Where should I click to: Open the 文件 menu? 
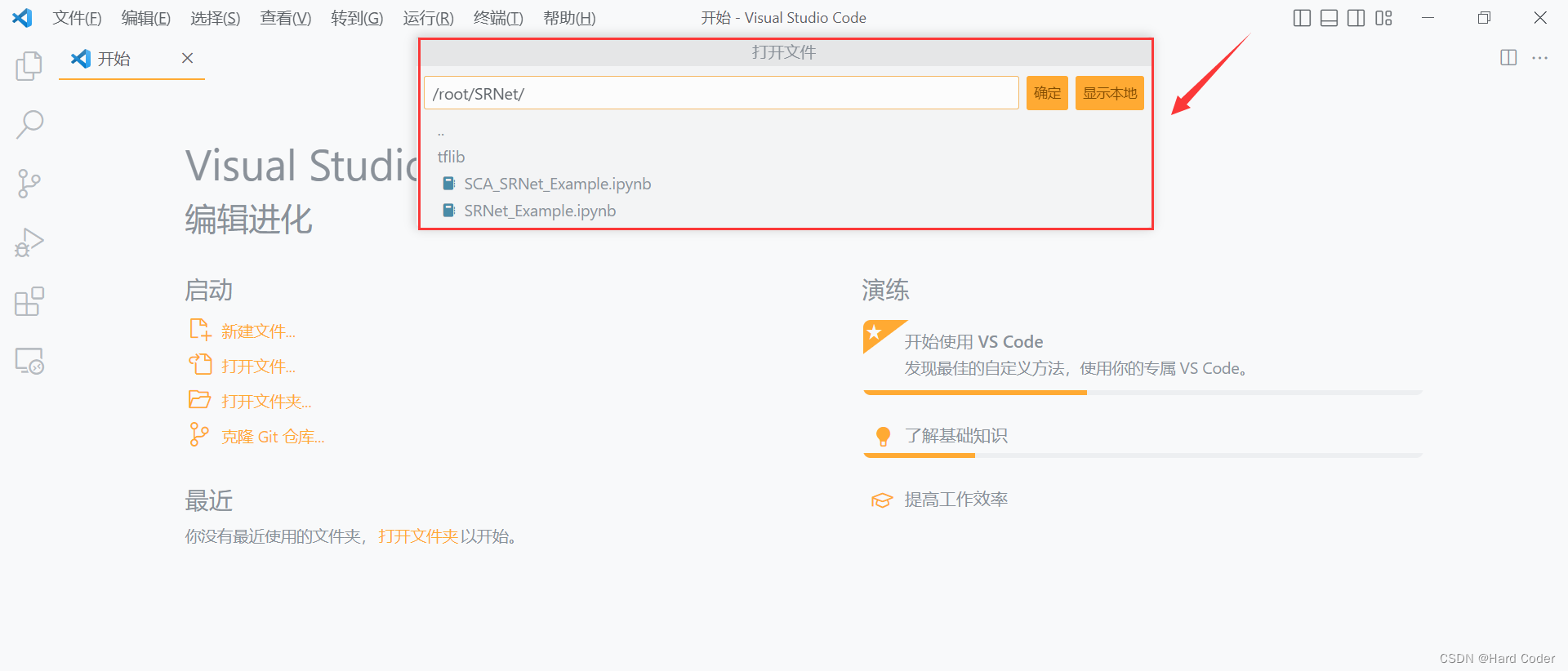coord(78,18)
